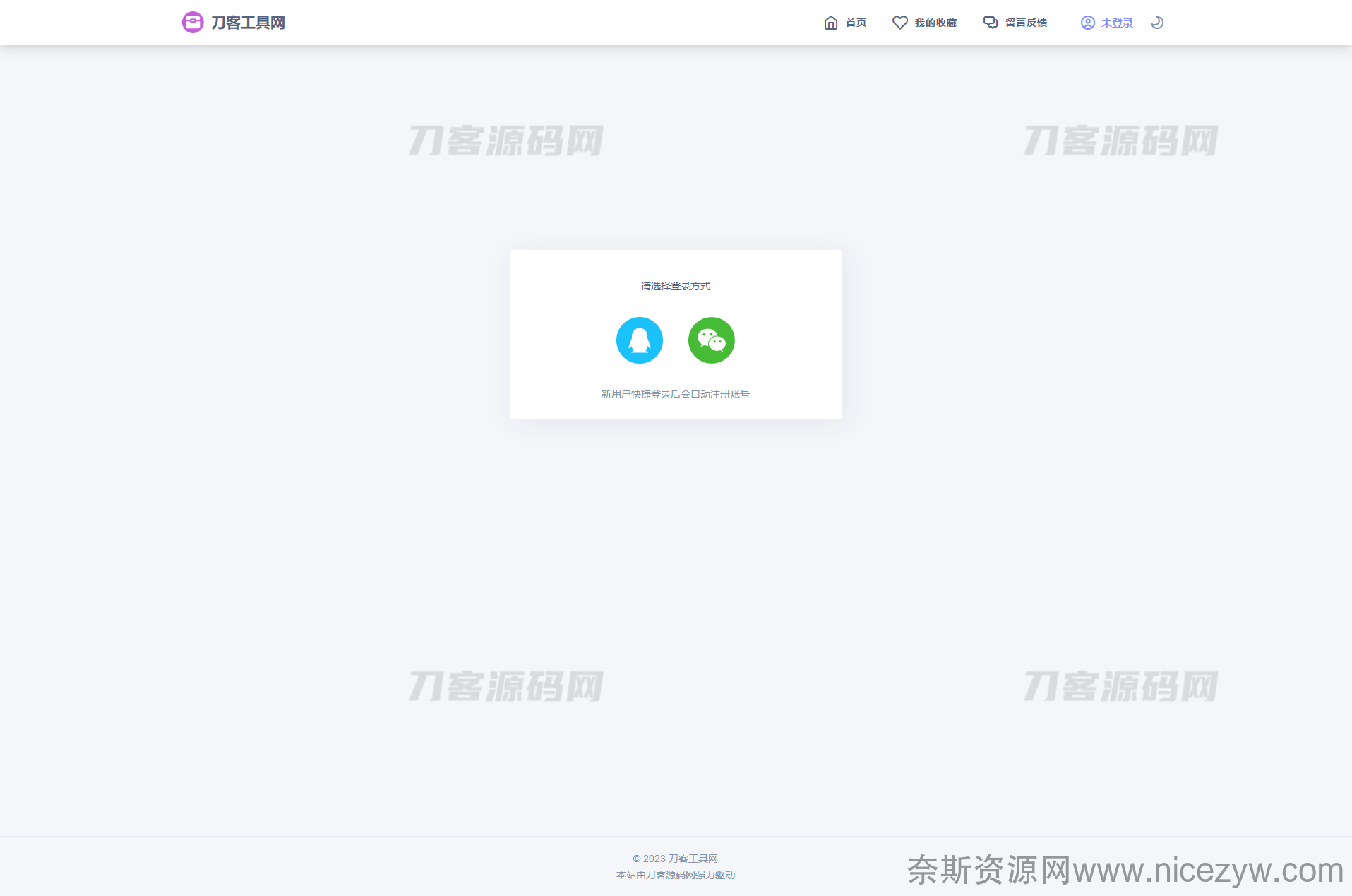1352x896 pixels.
Task: Open the 刀客工具网 site title
Action: pyautogui.click(x=248, y=23)
